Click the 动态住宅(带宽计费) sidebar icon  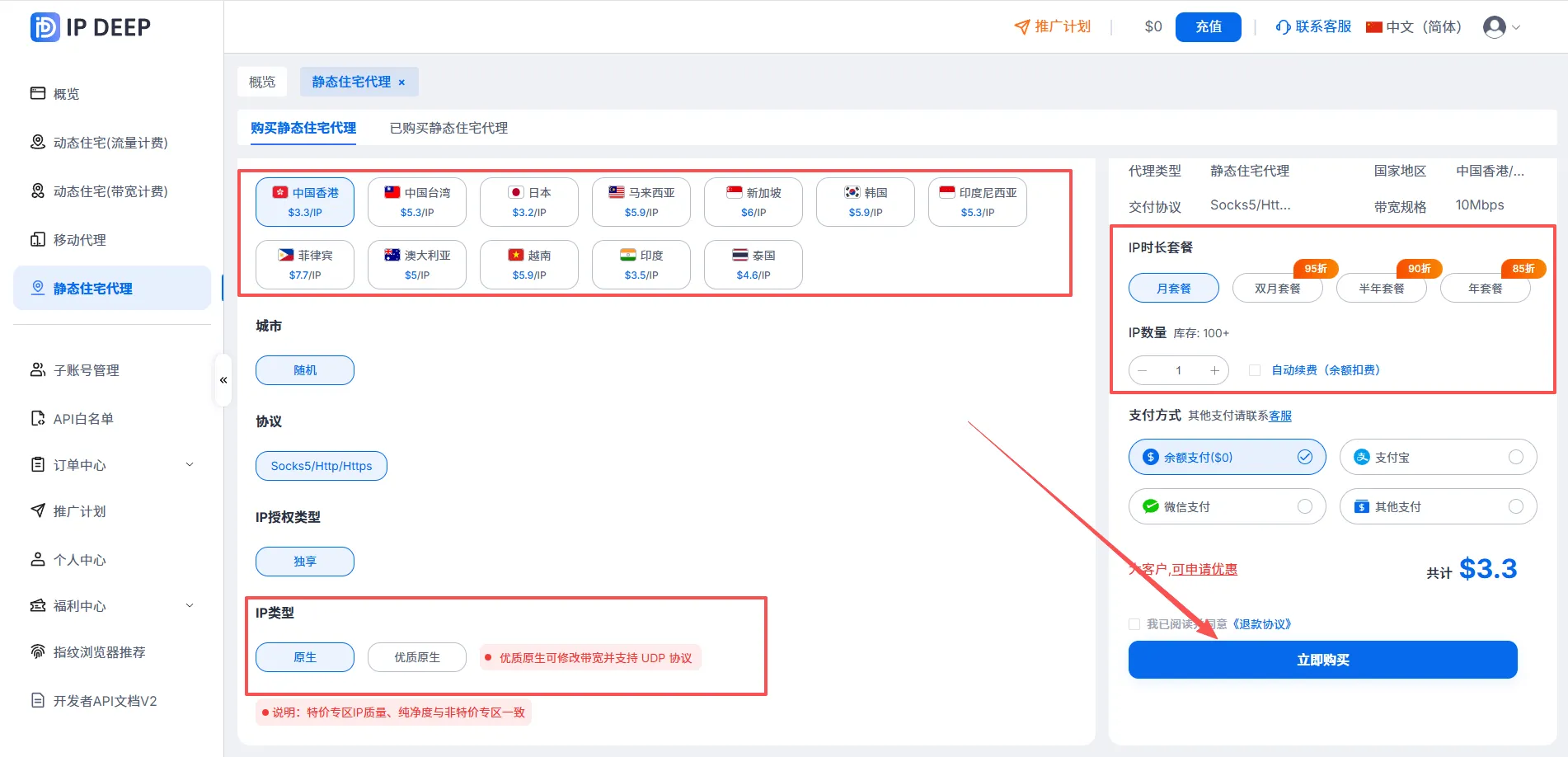pos(38,190)
